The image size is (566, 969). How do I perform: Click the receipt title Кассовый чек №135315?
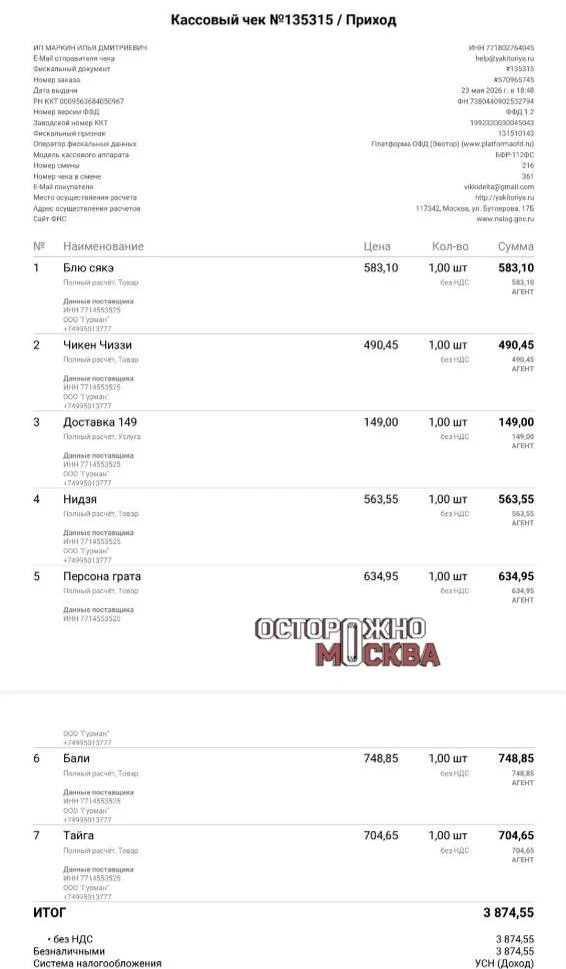[251, 20]
